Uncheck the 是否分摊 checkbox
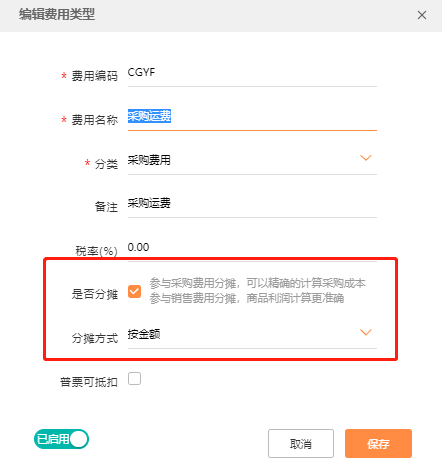This screenshot has height=472, width=442. coord(134,292)
